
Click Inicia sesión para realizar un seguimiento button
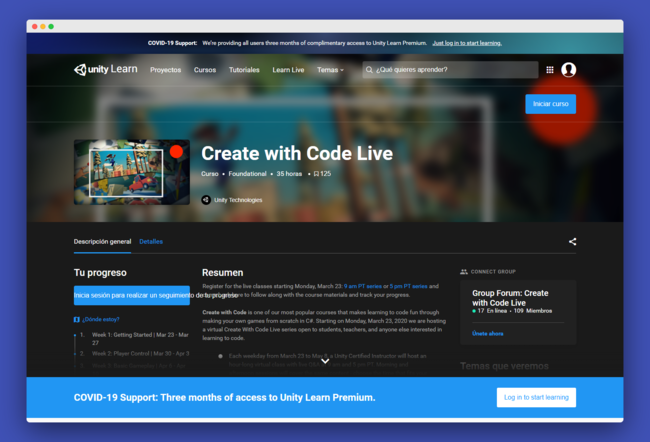click(x=132, y=295)
